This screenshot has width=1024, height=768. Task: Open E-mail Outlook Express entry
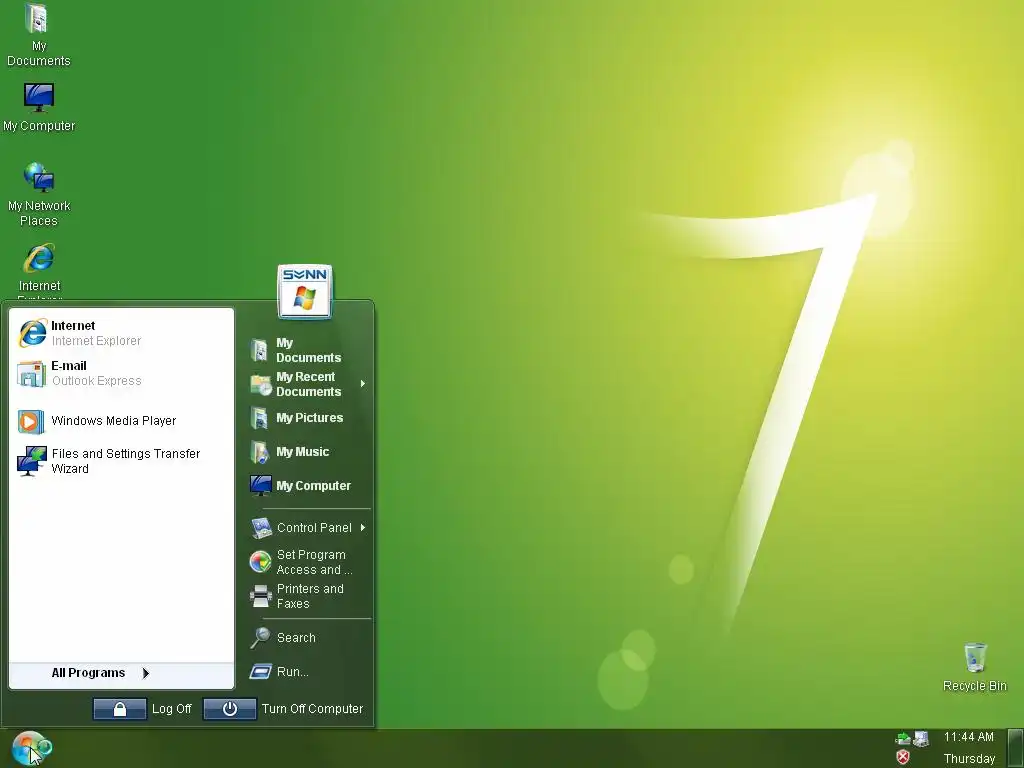click(x=121, y=373)
